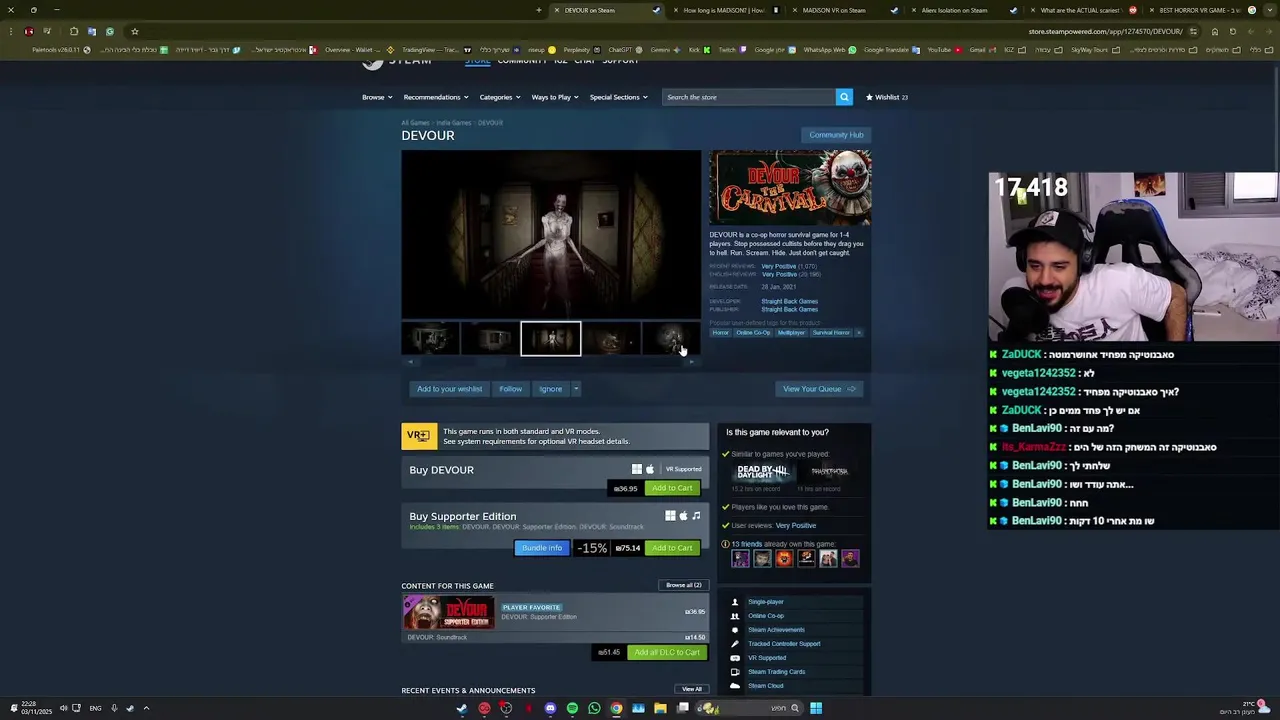
Task: Click View Your Queue button
Action: coord(819,389)
